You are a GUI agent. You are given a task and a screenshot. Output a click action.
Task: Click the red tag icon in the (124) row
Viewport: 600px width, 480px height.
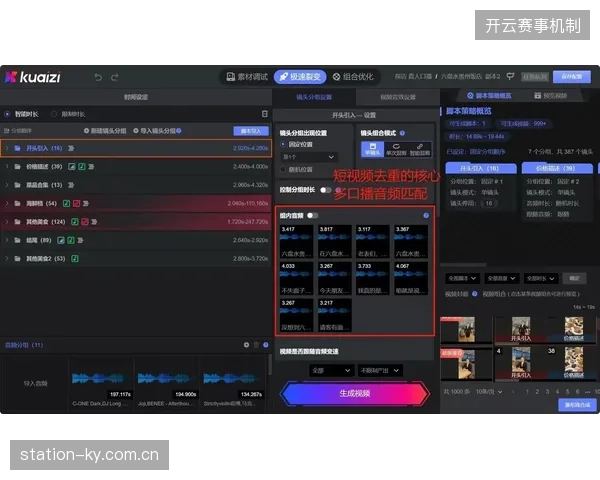pos(85,222)
